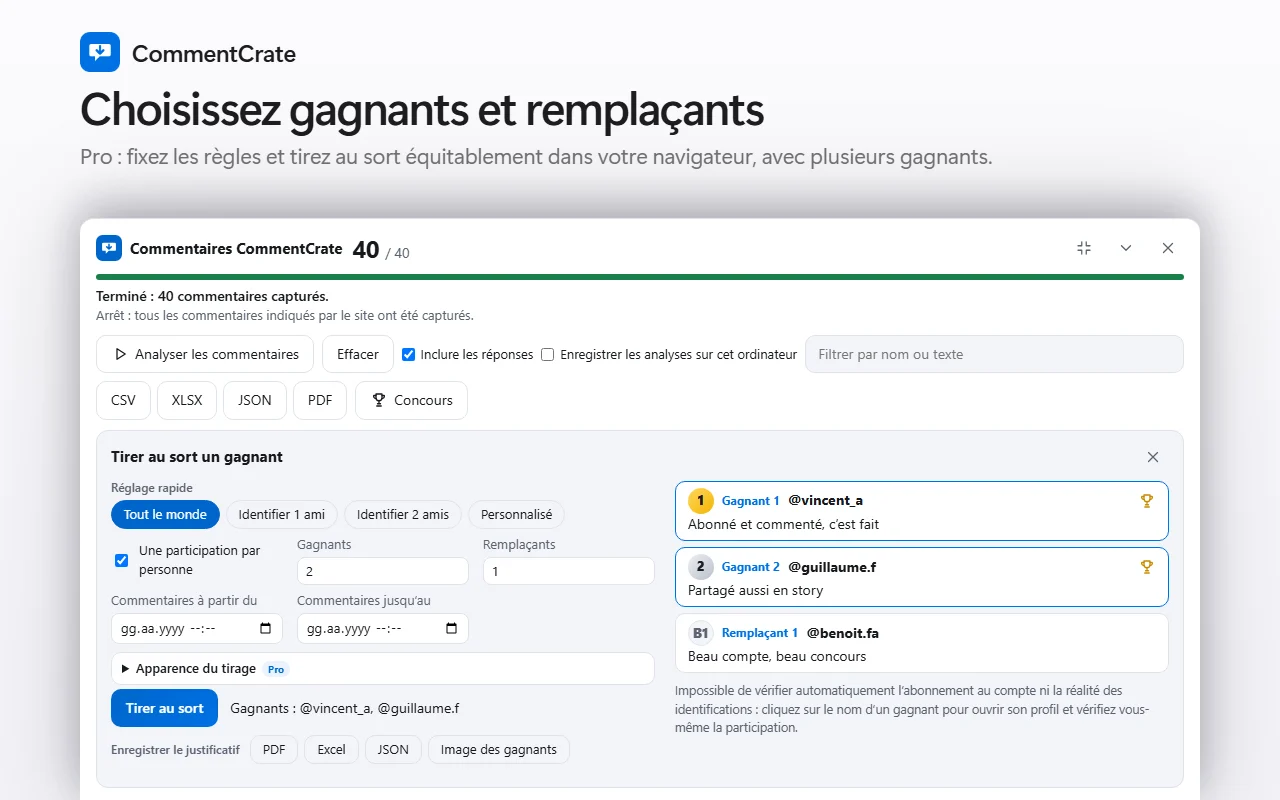
Task: Click the Tirer au sort un gagnant heading
Action: click(x=197, y=457)
